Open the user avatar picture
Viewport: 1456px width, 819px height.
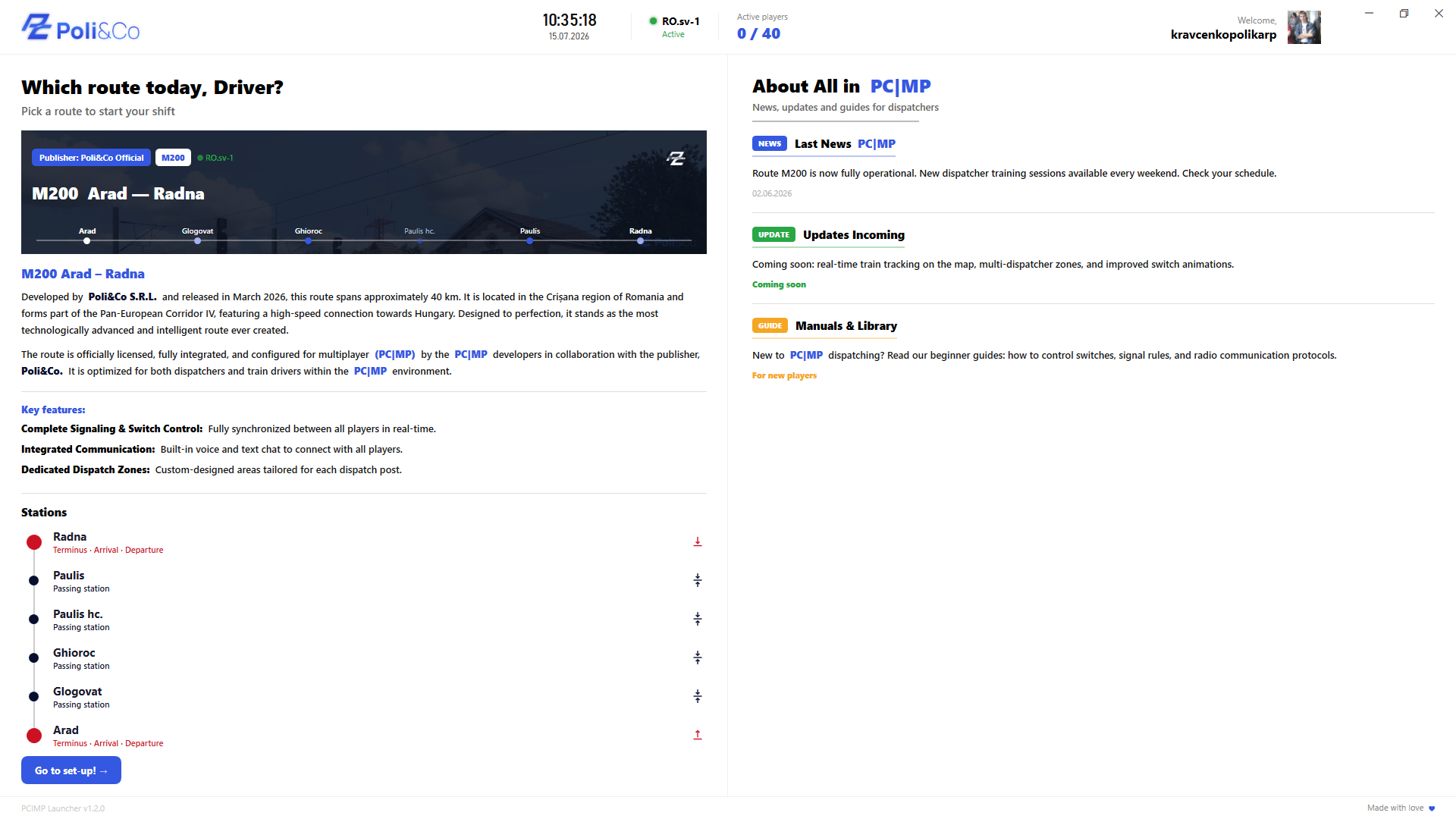1304,27
